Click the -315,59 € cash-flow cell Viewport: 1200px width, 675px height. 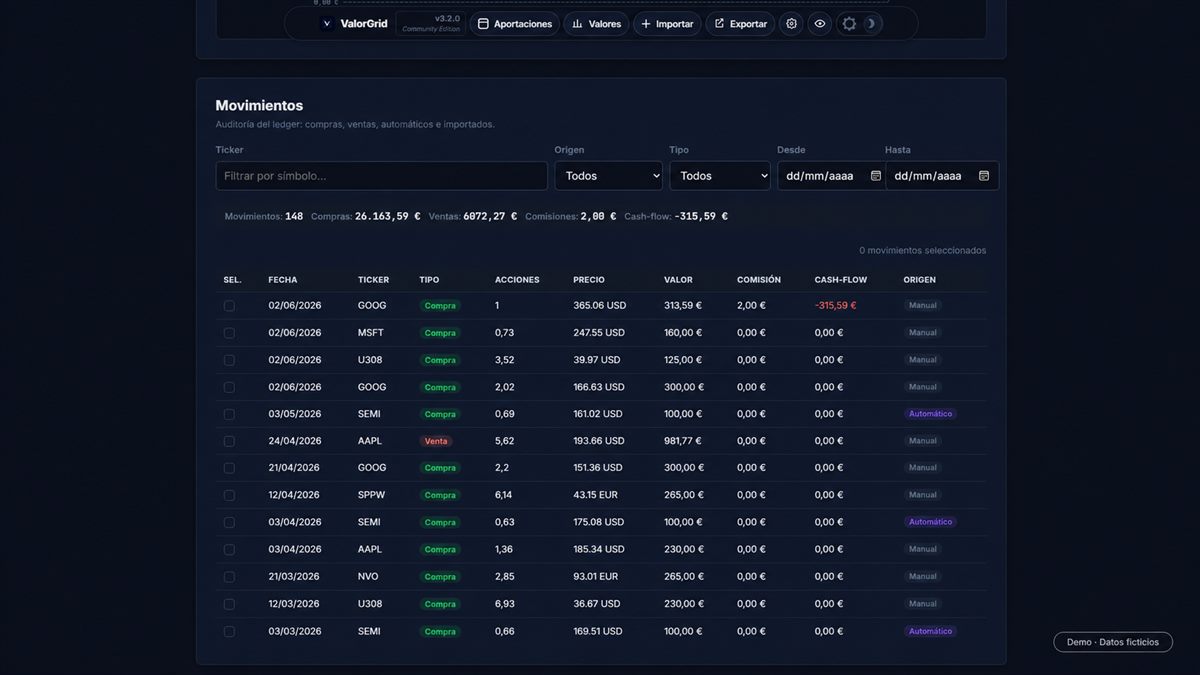[836, 306]
